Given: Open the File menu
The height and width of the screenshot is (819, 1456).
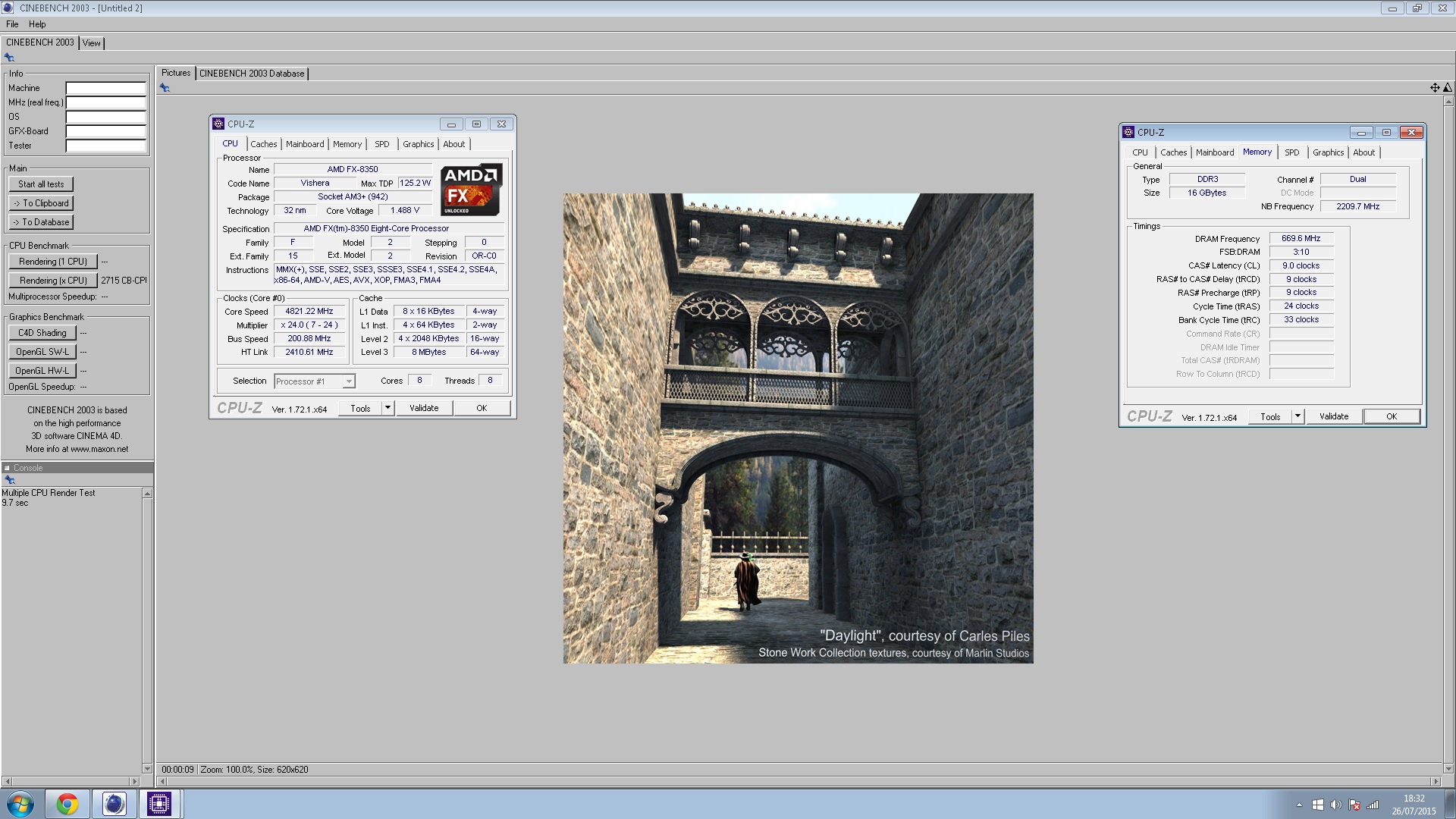Looking at the screenshot, I should pyautogui.click(x=12, y=24).
